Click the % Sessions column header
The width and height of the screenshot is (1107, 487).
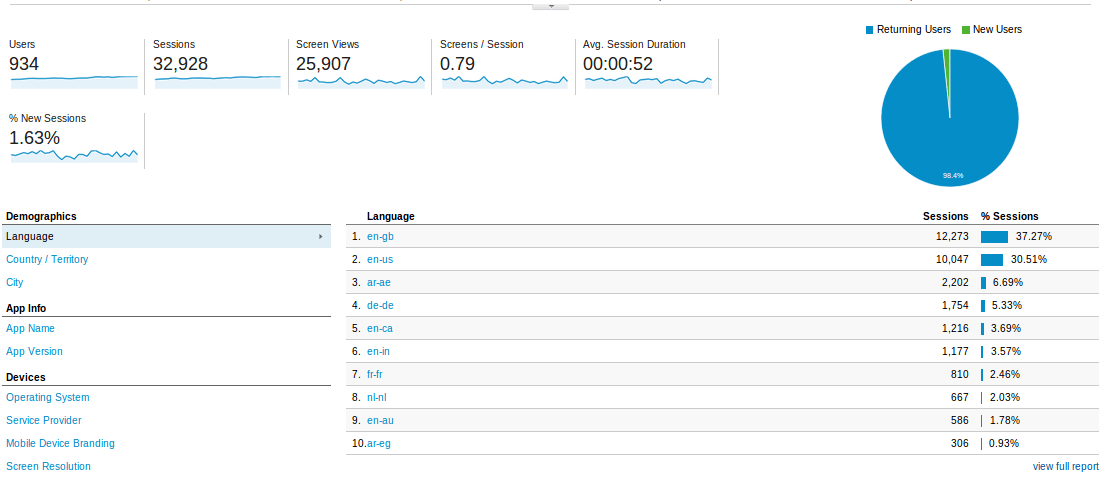click(1010, 216)
